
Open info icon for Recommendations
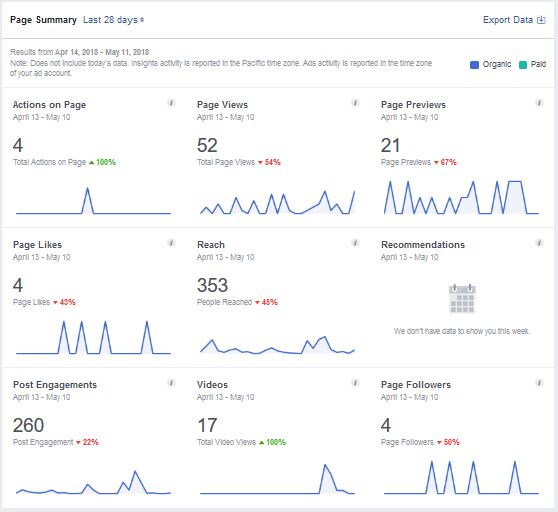coord(539,243)
